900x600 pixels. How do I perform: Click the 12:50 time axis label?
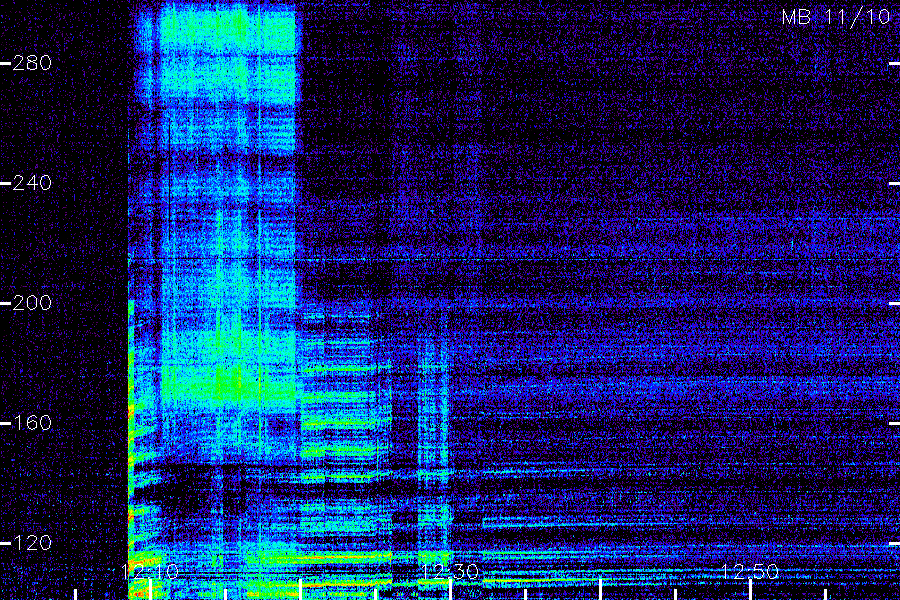(x=750, y=571)
